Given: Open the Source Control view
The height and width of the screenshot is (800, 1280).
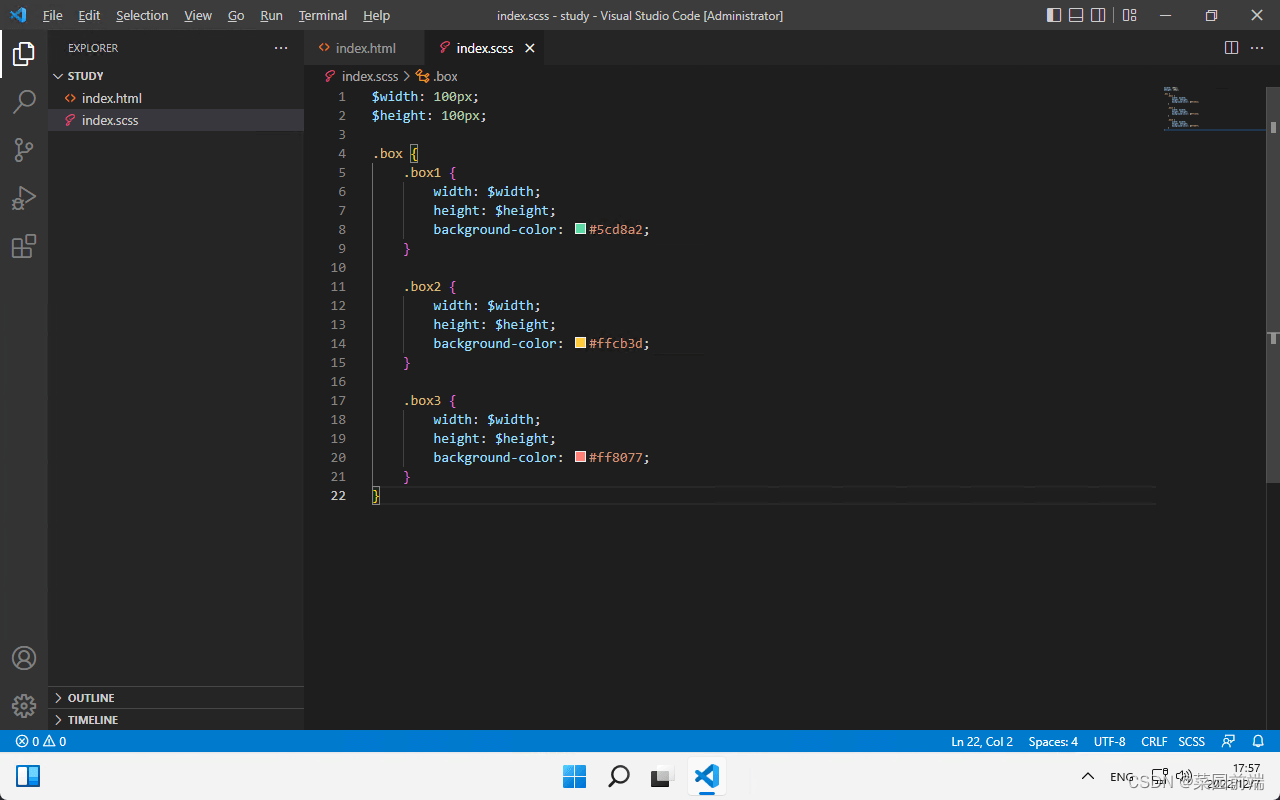Looking at the screenshot, I should click(x=24, y=150).
